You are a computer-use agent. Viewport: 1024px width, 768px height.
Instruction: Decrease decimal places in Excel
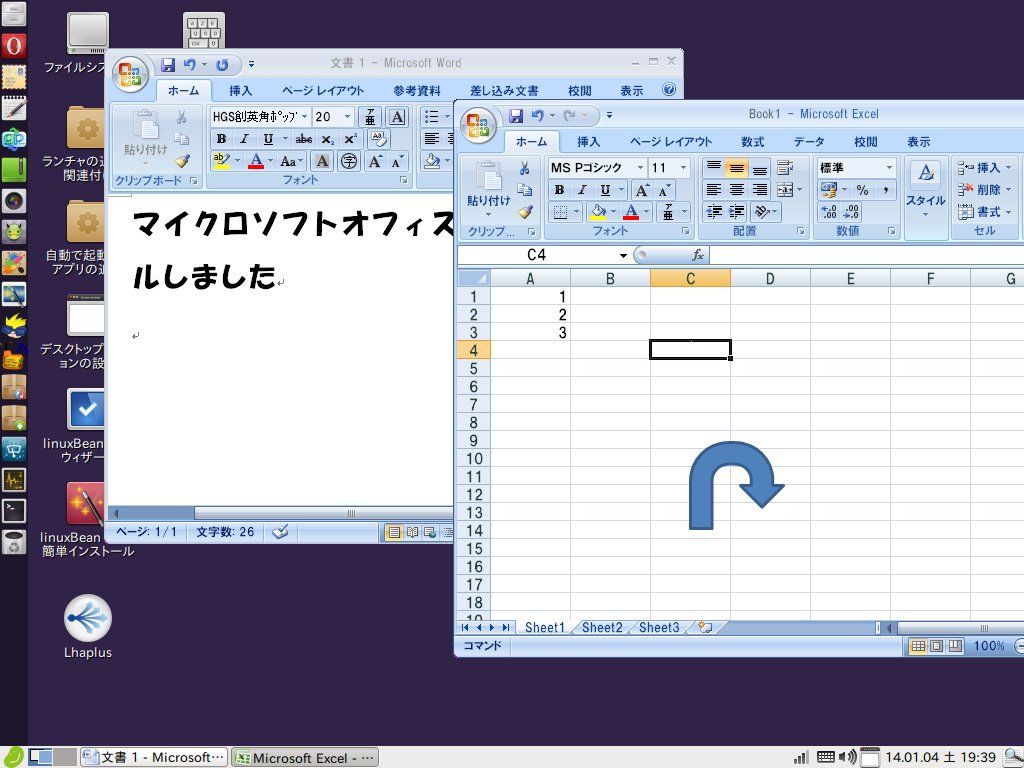click(852, 212)
